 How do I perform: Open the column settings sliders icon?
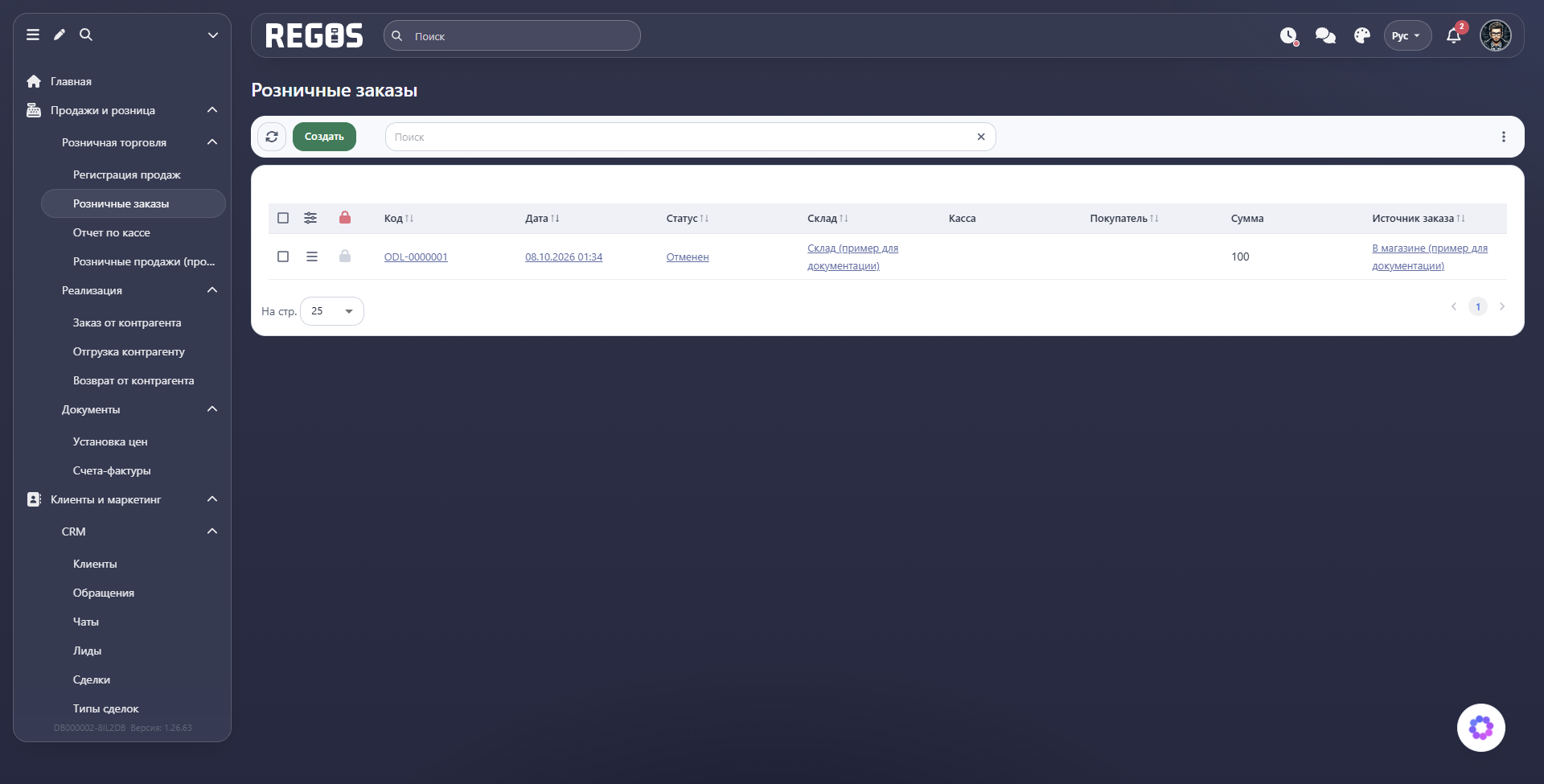pyautogui.click(x=310, y=218)
